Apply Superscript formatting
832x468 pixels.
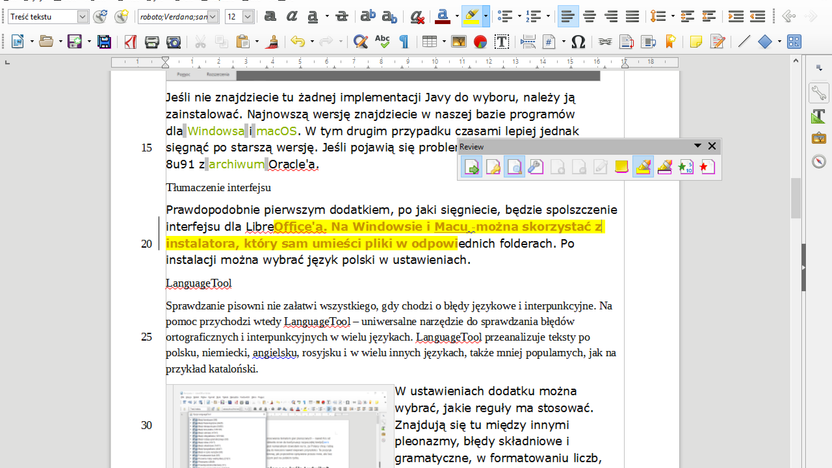tap(368, 16)
